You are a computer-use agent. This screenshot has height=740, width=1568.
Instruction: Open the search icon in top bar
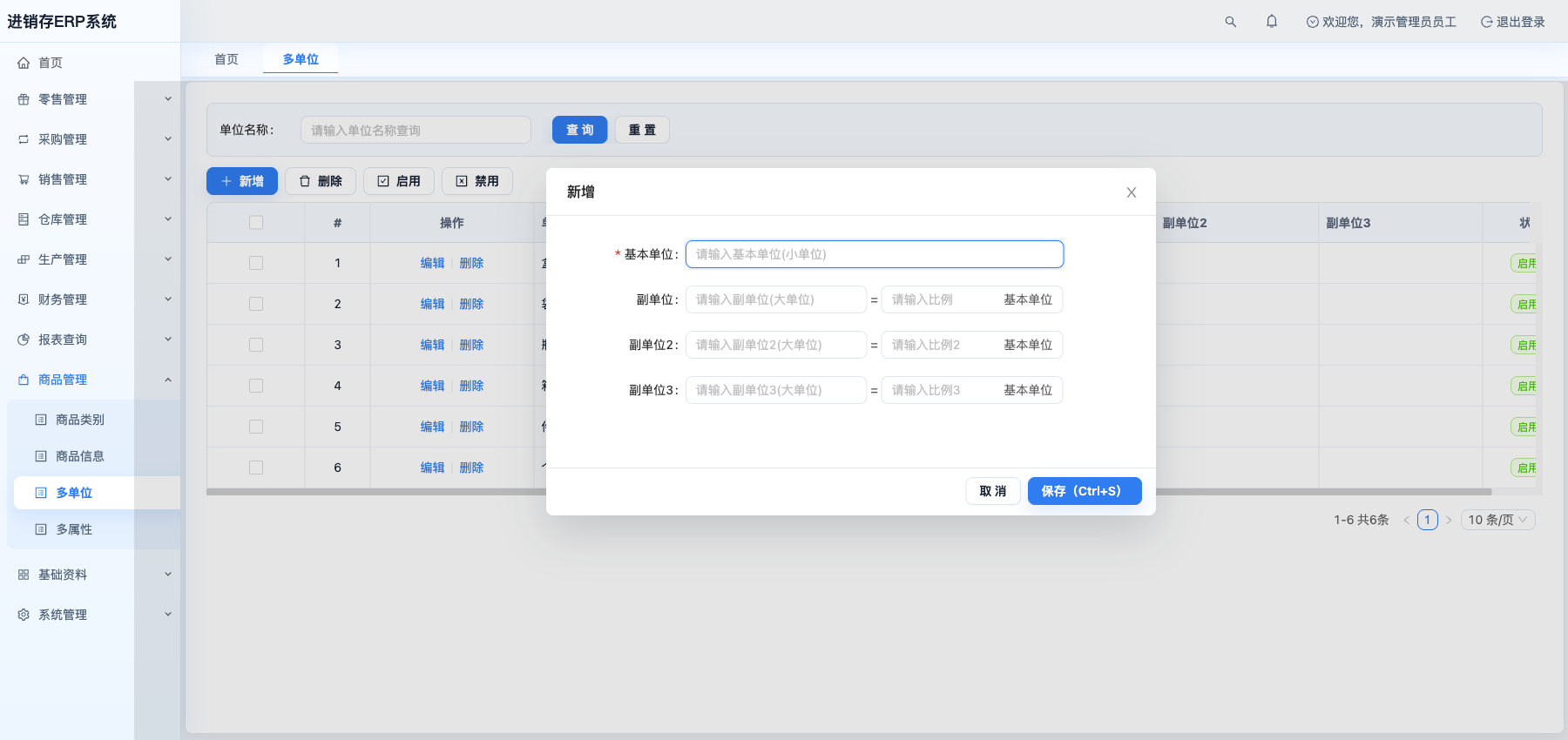(1230, 22)
